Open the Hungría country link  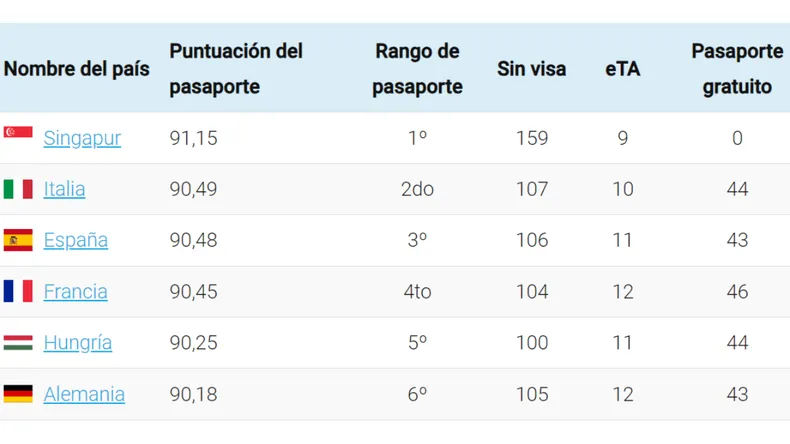coord(78,343)
